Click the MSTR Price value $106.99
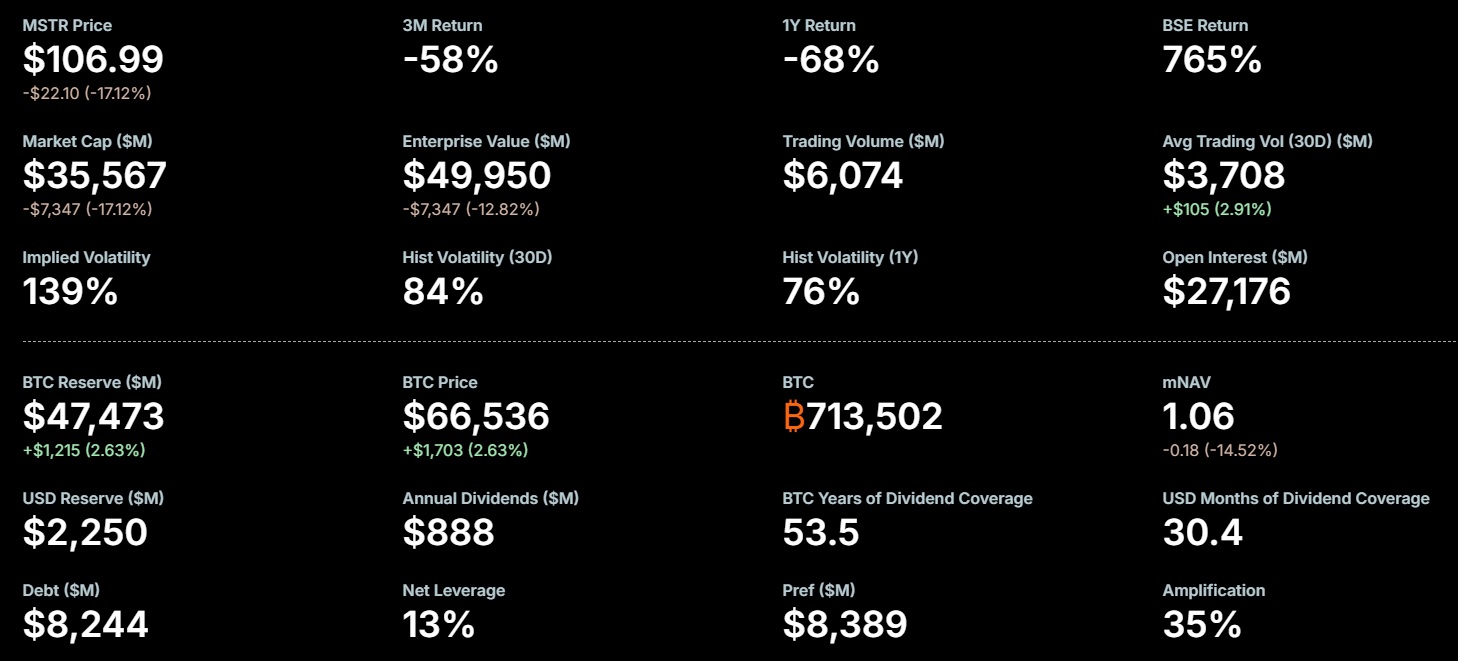 click(x=93, y=60)
